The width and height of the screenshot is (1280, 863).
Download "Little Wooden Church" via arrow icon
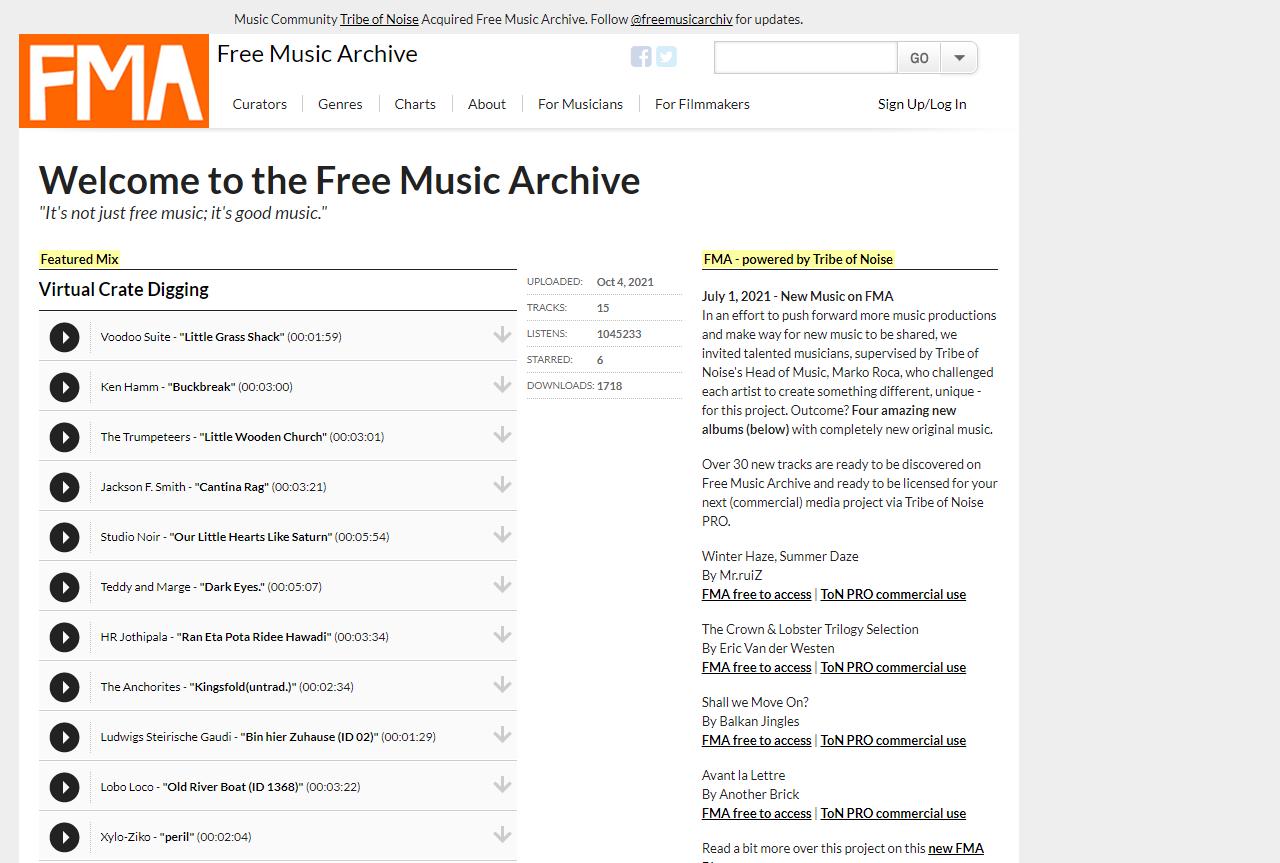tap(502, 435)
